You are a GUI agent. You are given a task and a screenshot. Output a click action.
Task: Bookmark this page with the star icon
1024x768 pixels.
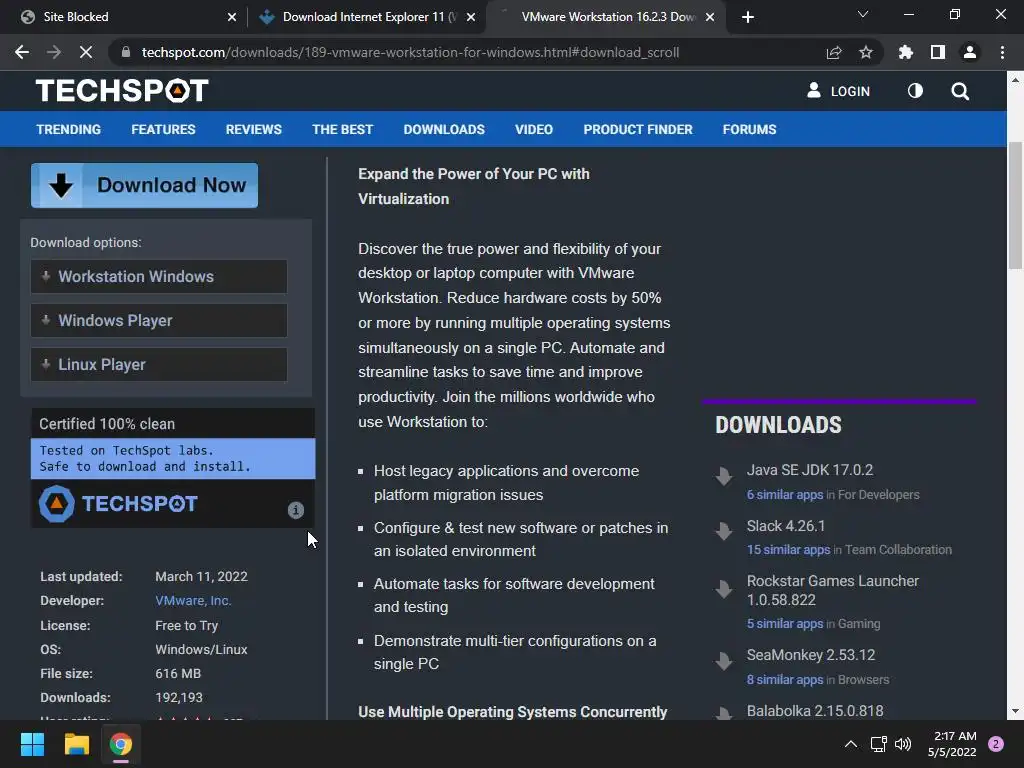pos(866,52)
